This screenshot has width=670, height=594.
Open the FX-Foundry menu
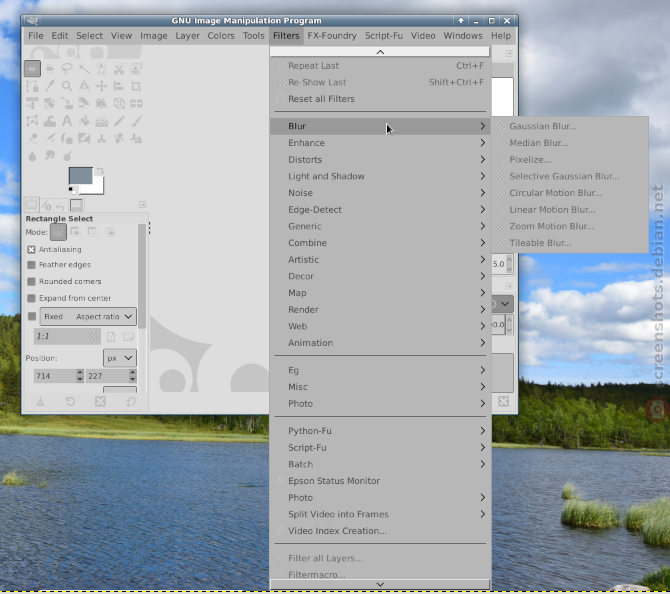coord(332,36)
